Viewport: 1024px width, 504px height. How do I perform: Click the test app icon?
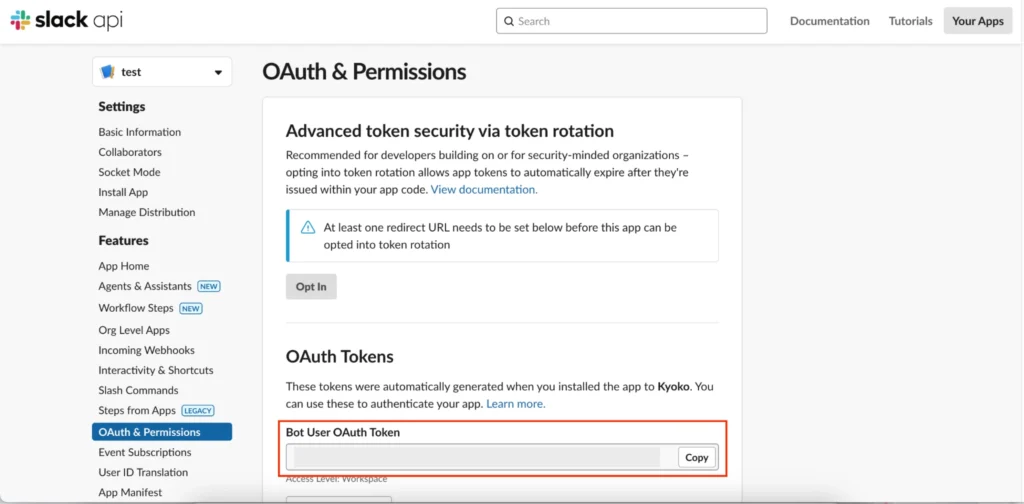[x=108, y=72]
